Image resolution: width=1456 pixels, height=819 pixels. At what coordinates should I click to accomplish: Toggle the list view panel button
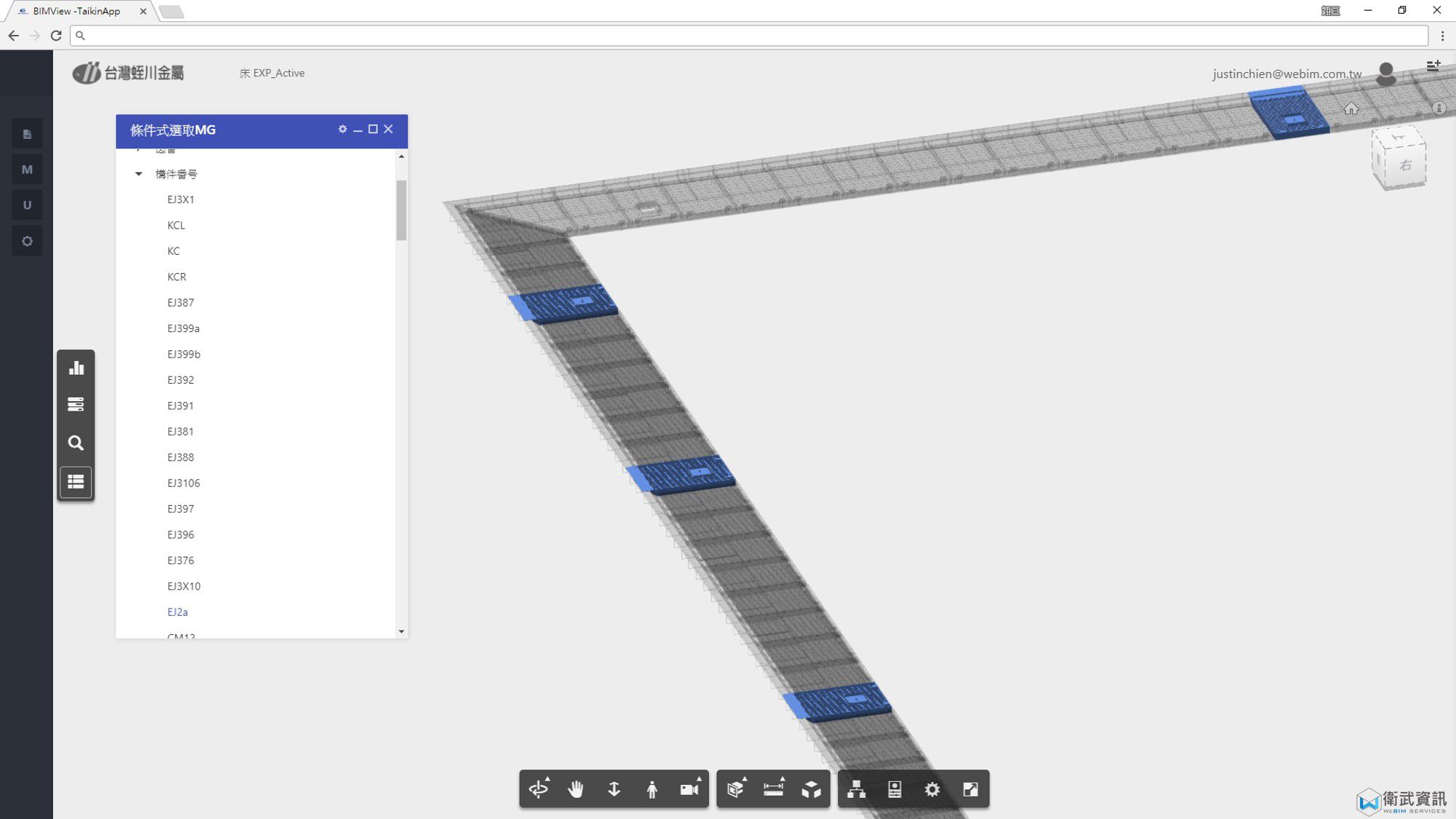coord(76,481)
